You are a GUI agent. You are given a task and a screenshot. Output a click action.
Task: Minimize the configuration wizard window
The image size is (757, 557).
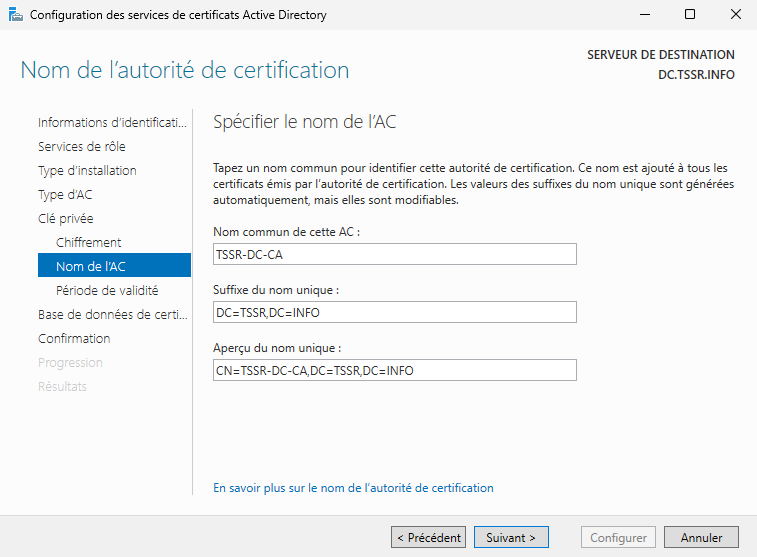pos(643,15)
